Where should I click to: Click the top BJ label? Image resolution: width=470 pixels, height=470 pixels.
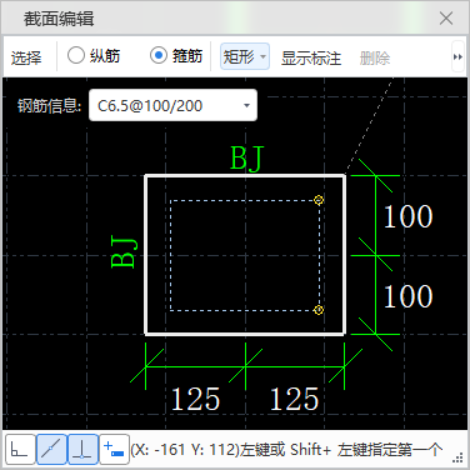[247, 158]
